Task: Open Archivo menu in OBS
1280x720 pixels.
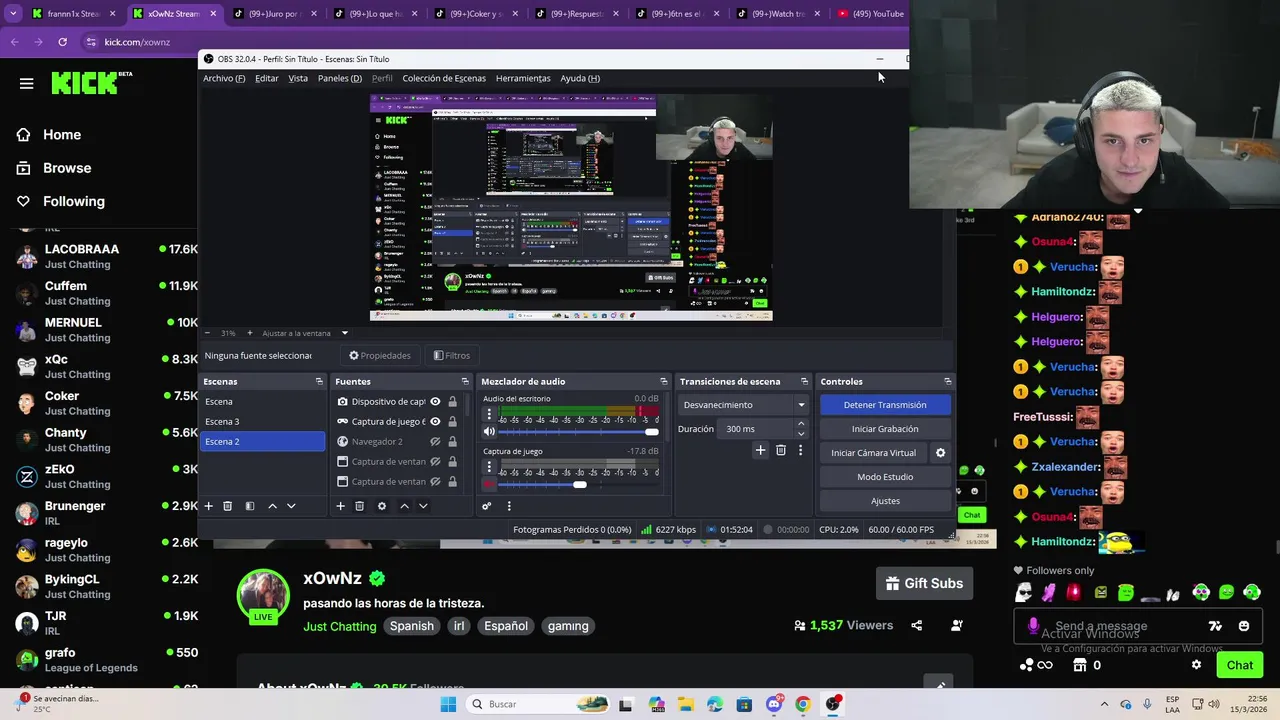Action: point(224,78)
